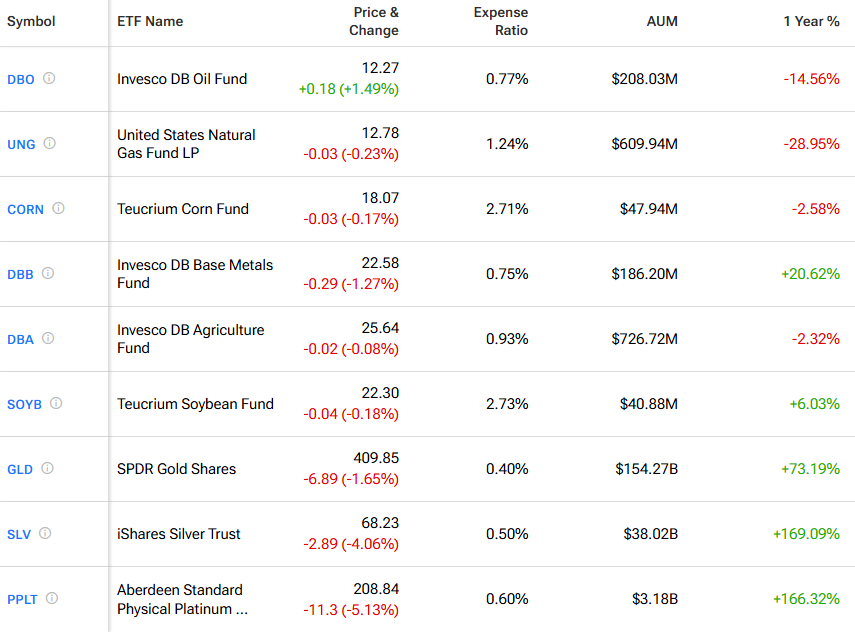
Task: Click the info icon next to DBO
Action: point(49,78)
